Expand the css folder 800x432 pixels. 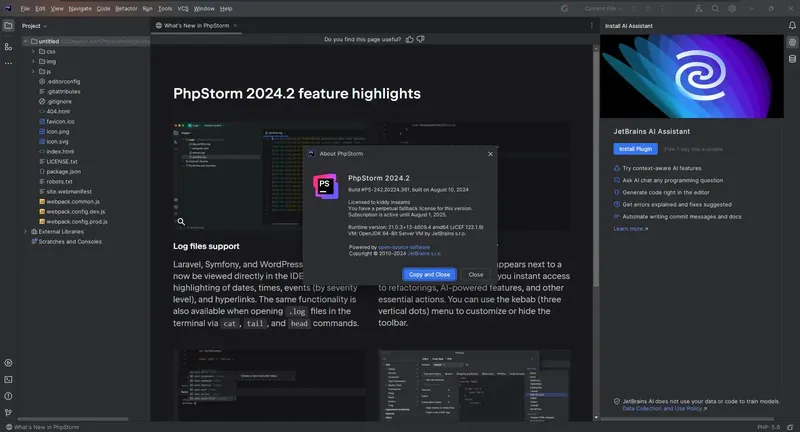tap(34, 52)
